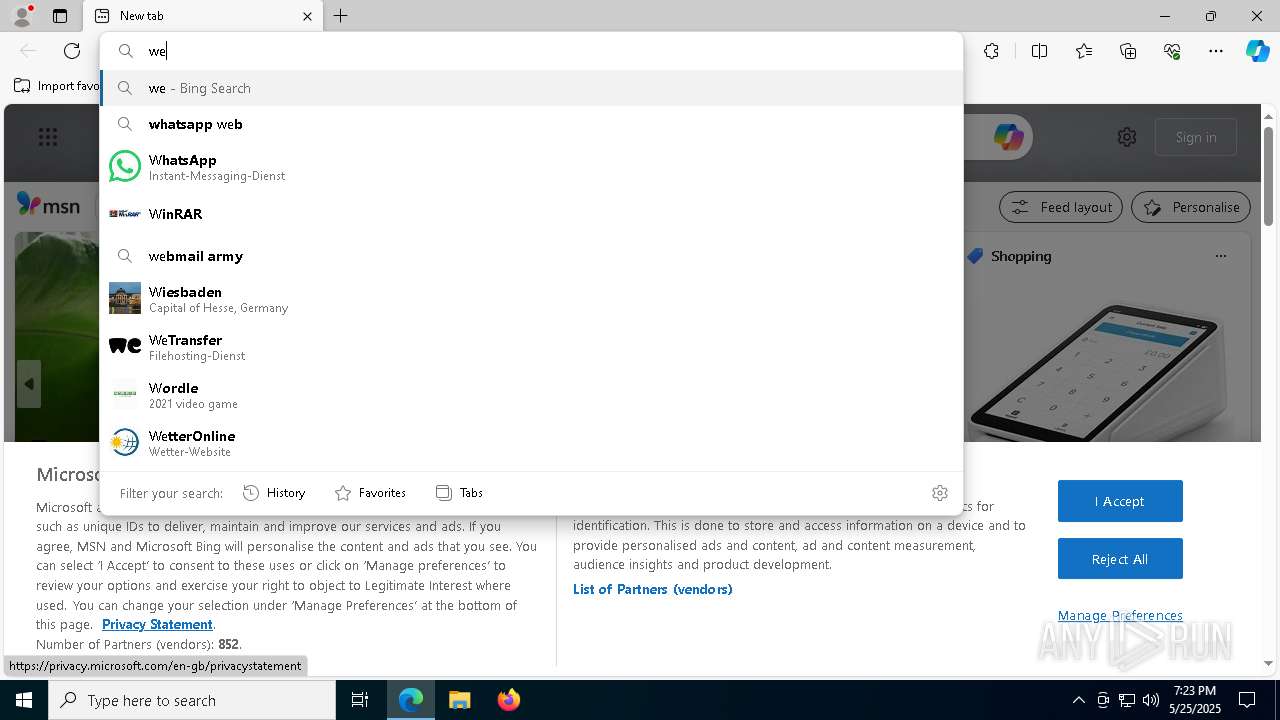The image size is (1280, 720).
Task: Open the Copilot logo on MSN page
Action: [1008, 137]
